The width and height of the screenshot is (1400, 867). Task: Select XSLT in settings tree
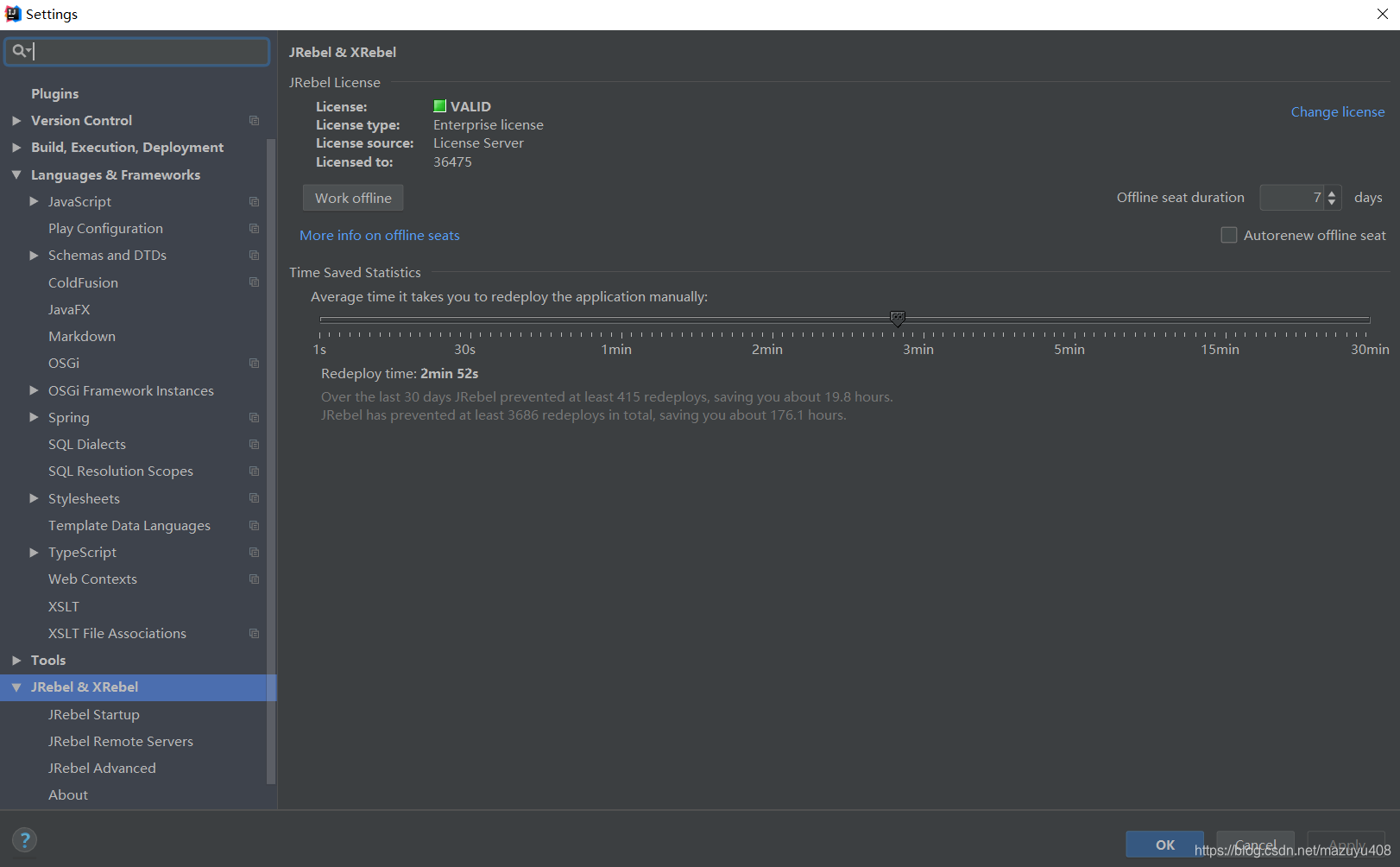64,606
